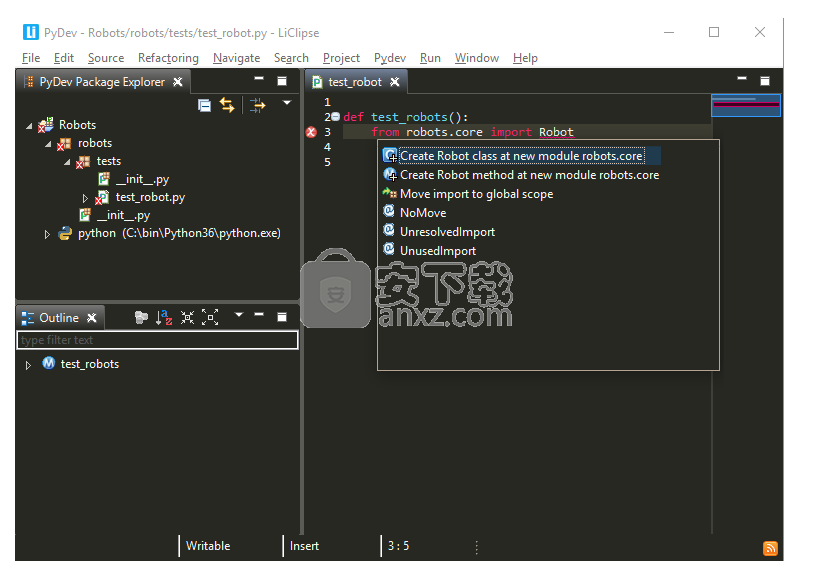Choose Create Robot class at new module robots.core
Screen dimensions: 816x580
coord(521,156)
